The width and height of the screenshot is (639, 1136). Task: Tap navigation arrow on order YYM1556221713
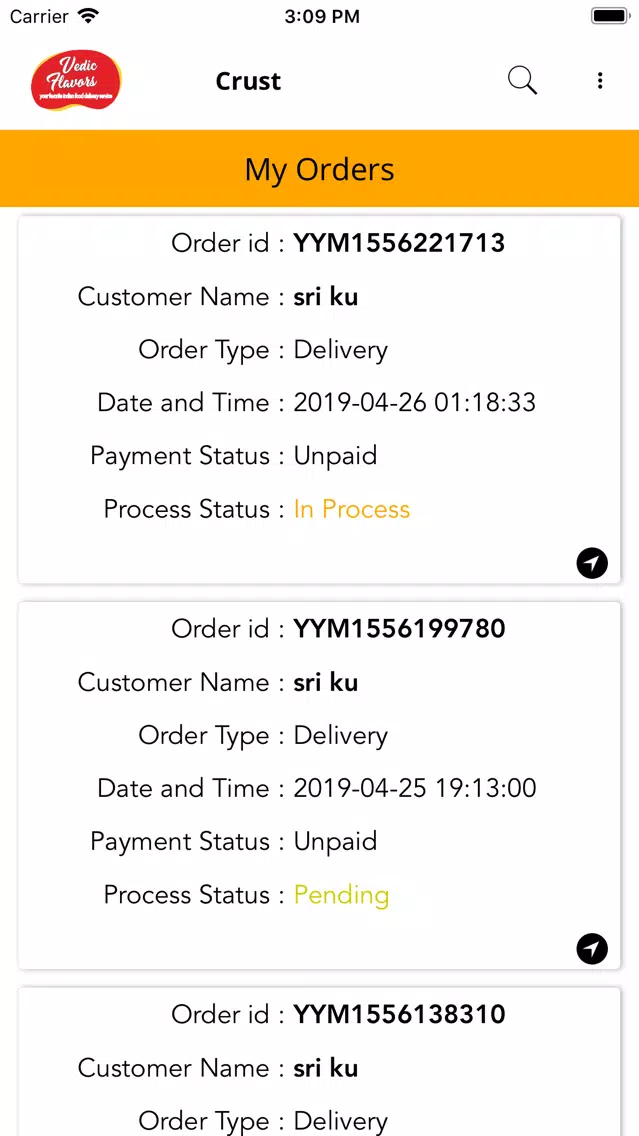592,564
